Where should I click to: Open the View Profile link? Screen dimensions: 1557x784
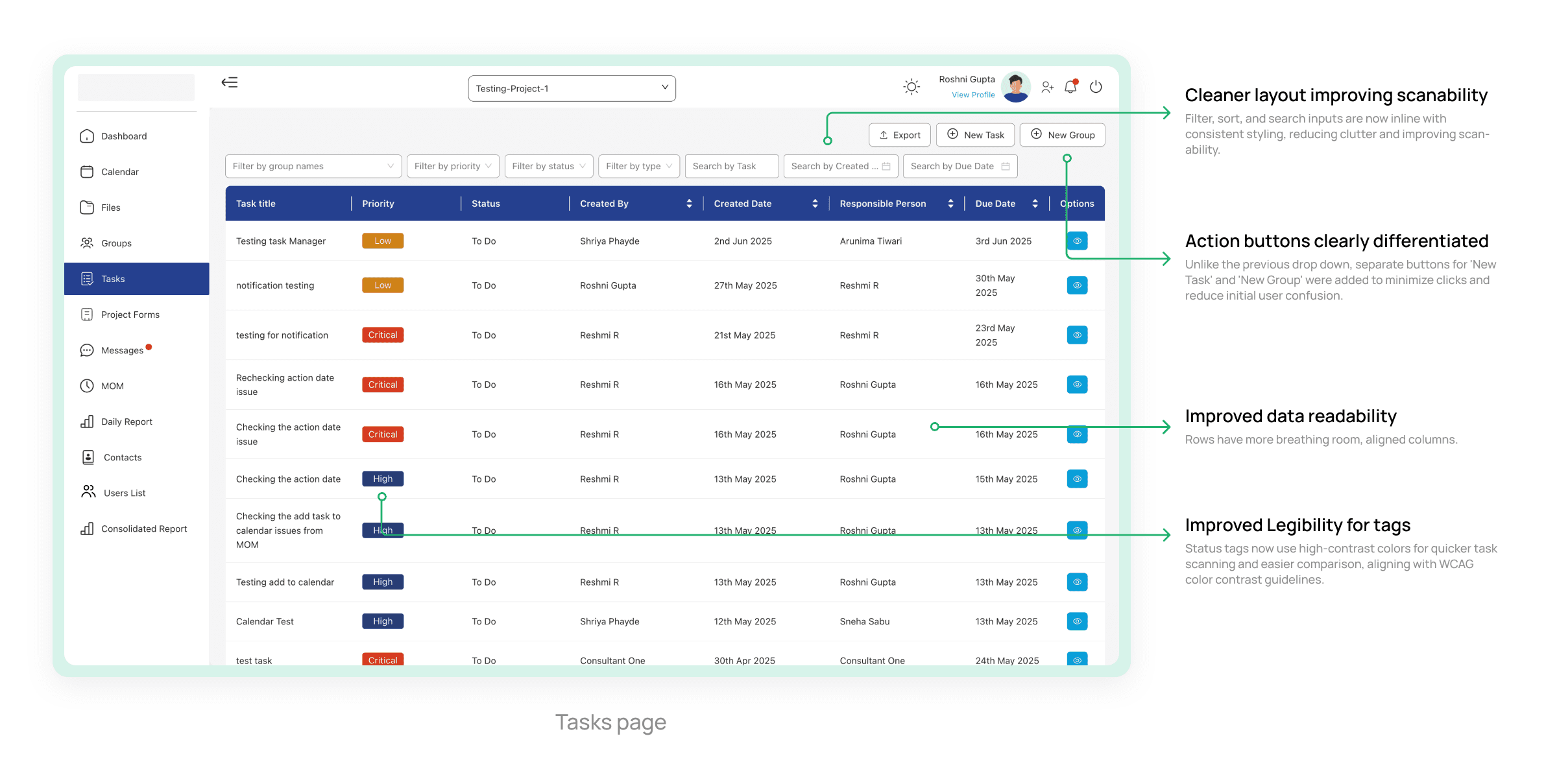[x=972, y=95]
